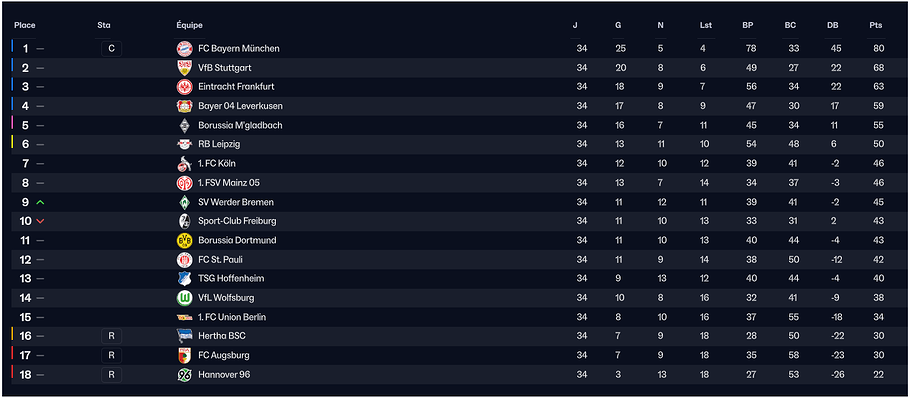The image size is (910, 397).
Task: Open the RB Leipzig team name link
Action: tap(219, 145)
